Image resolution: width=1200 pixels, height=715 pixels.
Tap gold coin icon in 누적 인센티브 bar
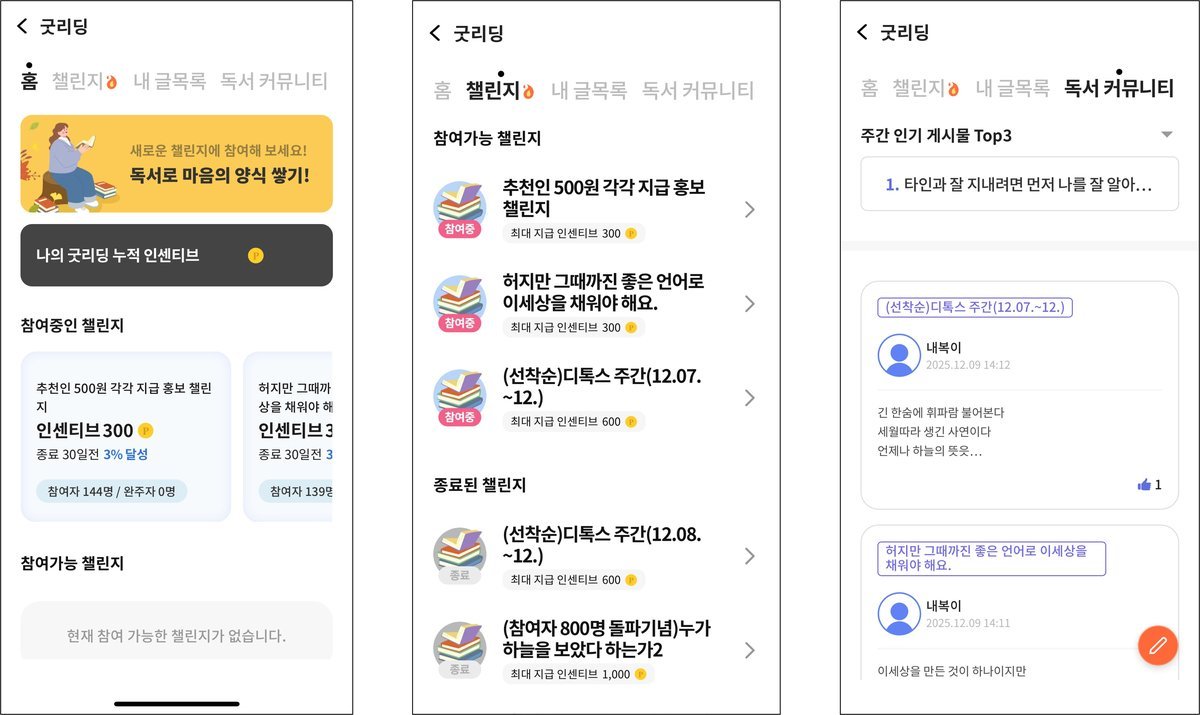pos(255,256)
